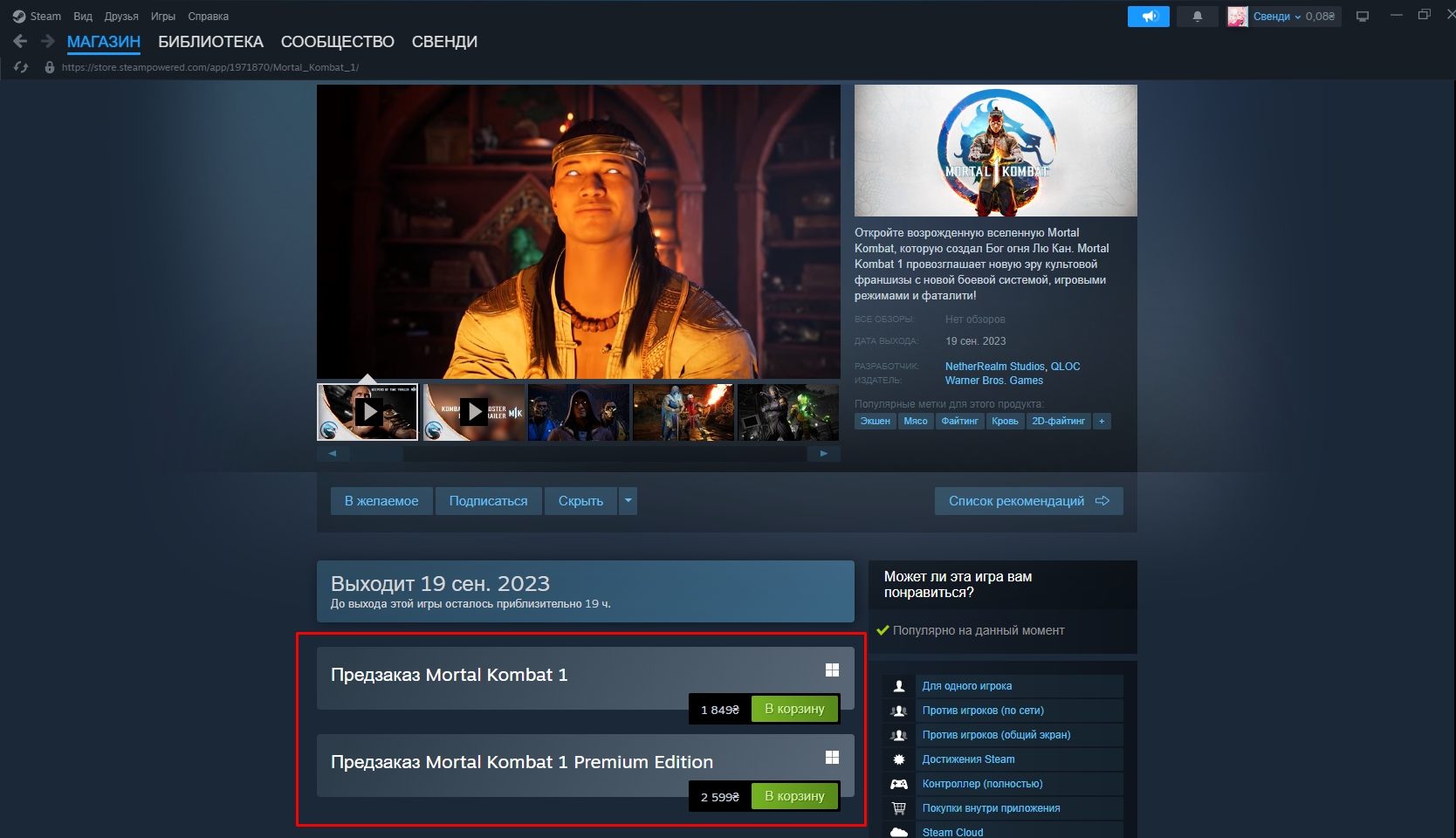Open the Игры menu
Image resolution: width=1456 pixels, height=838 pixels.
coord(163,17)
